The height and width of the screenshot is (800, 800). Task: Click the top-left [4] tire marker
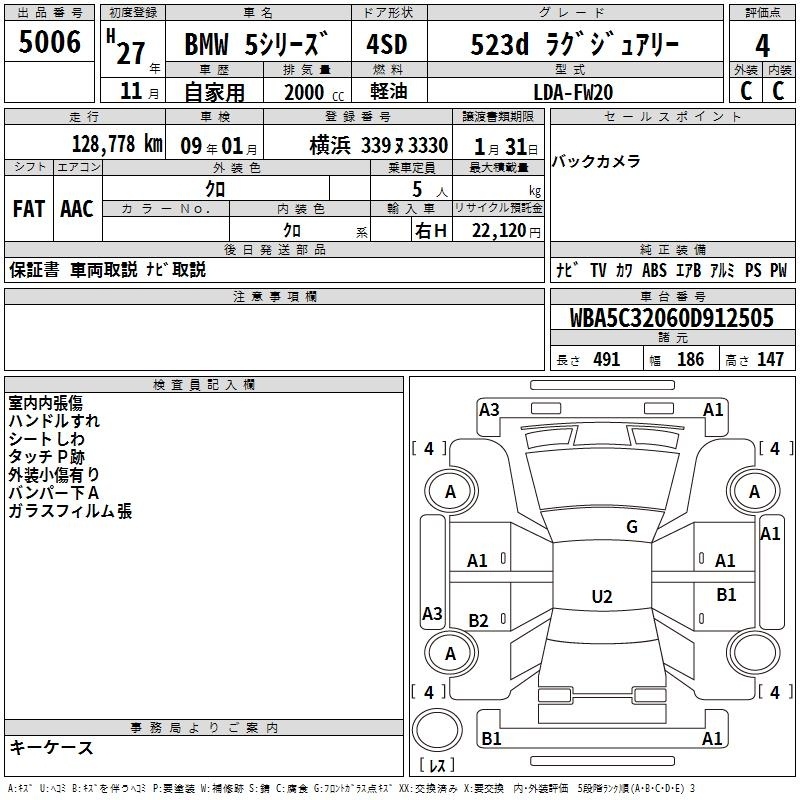pos(429,448)
